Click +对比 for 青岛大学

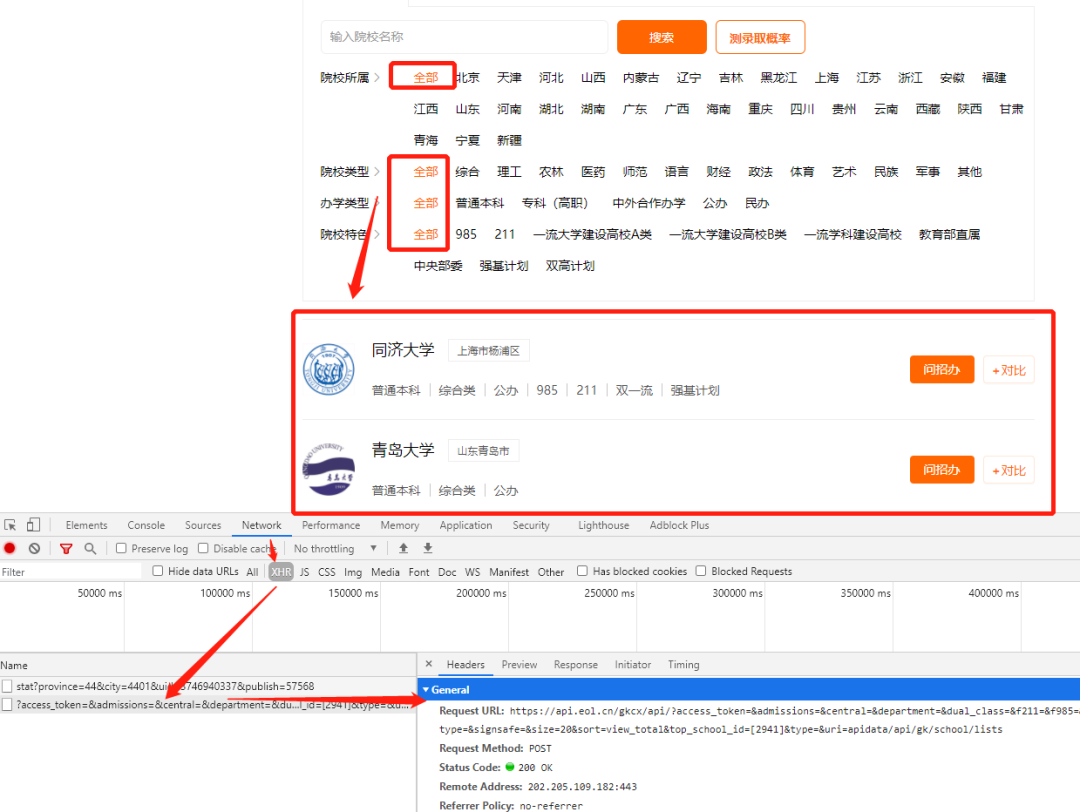1008,470
